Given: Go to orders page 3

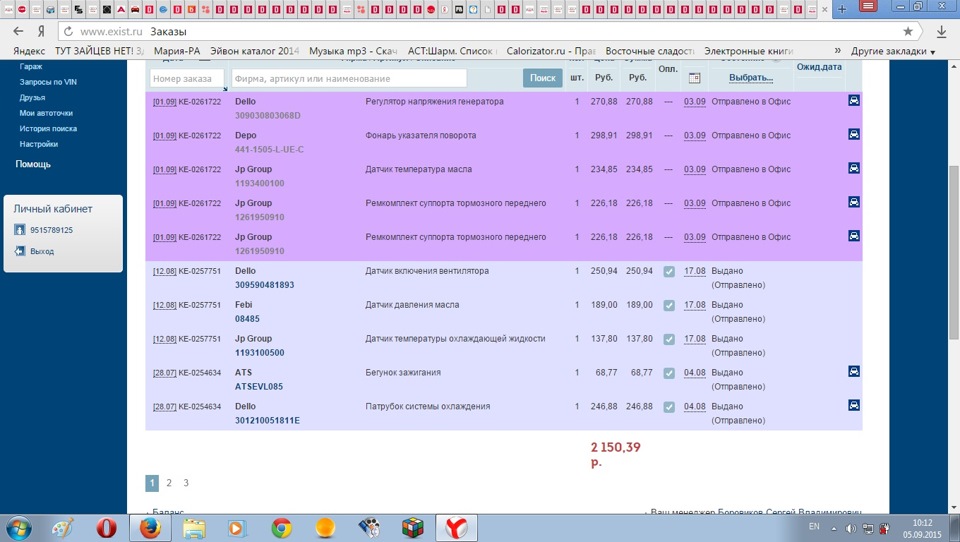Looking at the screenshot, I should pyautogui.click(x=186, y=483).
